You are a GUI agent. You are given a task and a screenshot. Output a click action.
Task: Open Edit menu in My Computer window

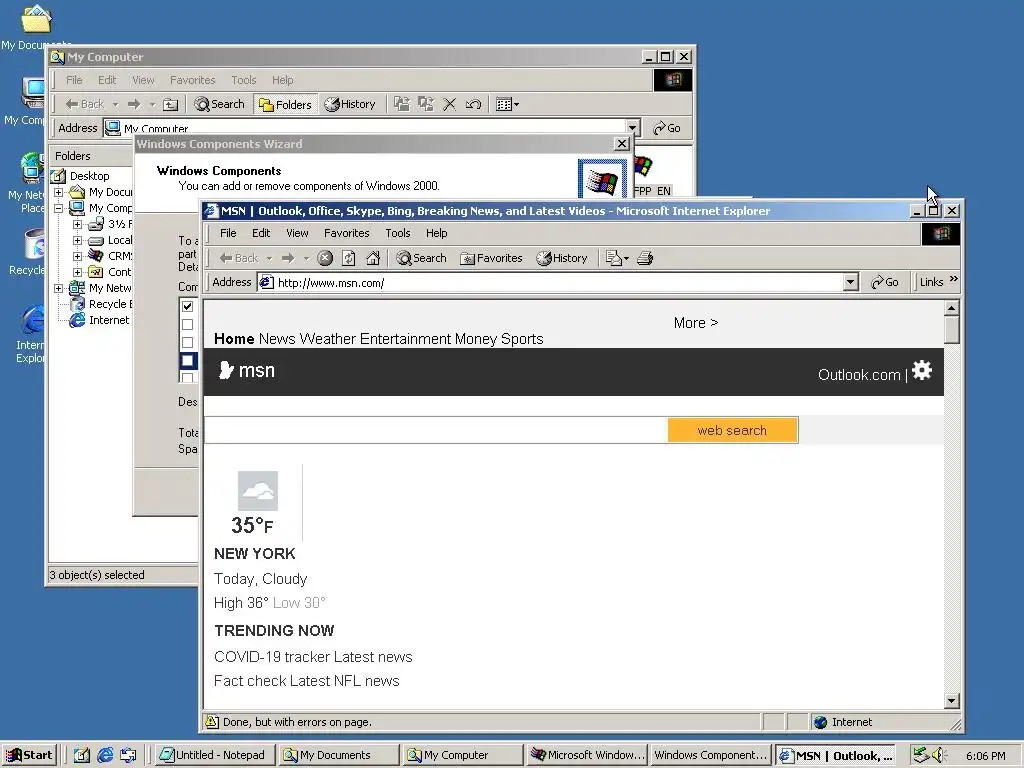[x=107, y=80]
